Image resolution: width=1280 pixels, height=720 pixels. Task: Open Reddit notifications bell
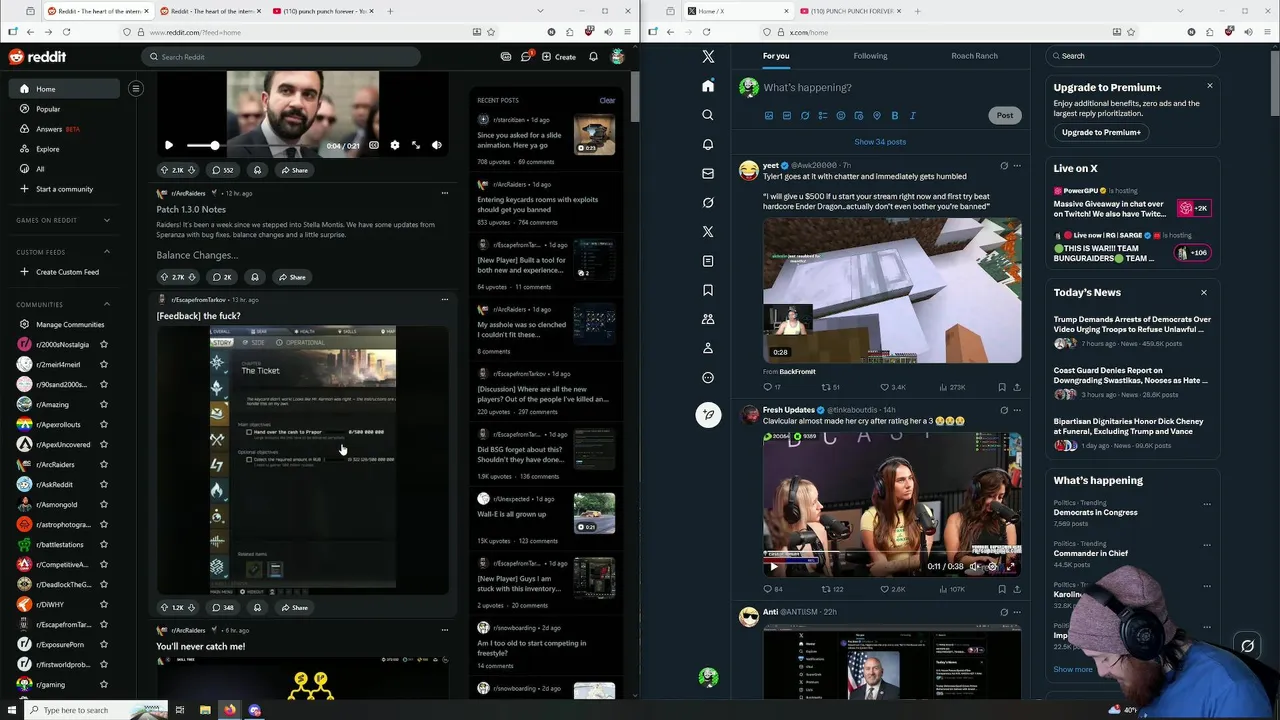tap(593, 57)
